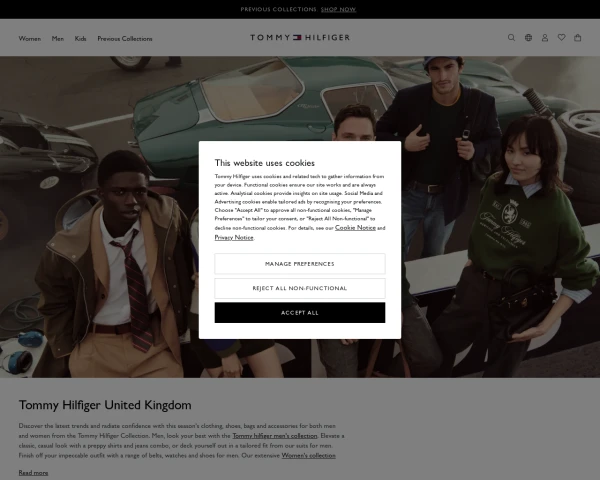Screen dimensions: 600x480
Task: Go to Previous Collections nav item
Action: (125, 38)
